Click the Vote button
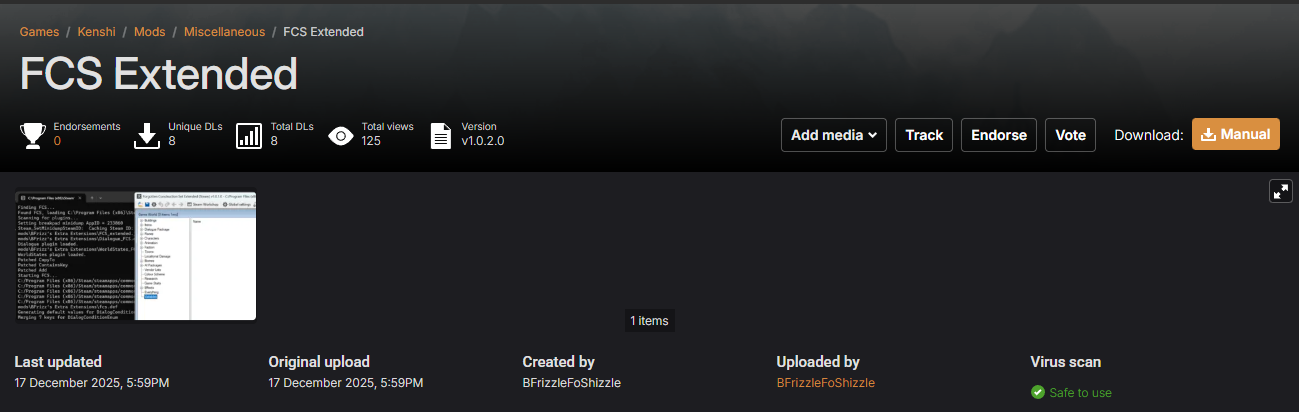The image size is (1299, 412). coord(1070,135)
